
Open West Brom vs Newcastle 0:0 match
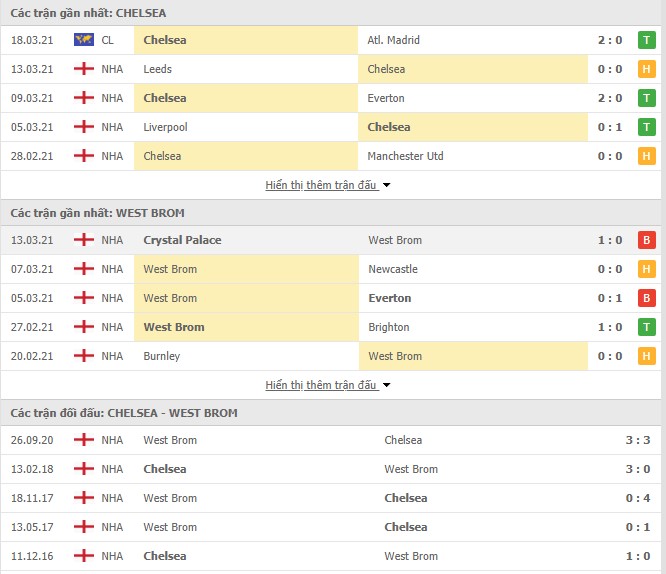click(331, 269)
